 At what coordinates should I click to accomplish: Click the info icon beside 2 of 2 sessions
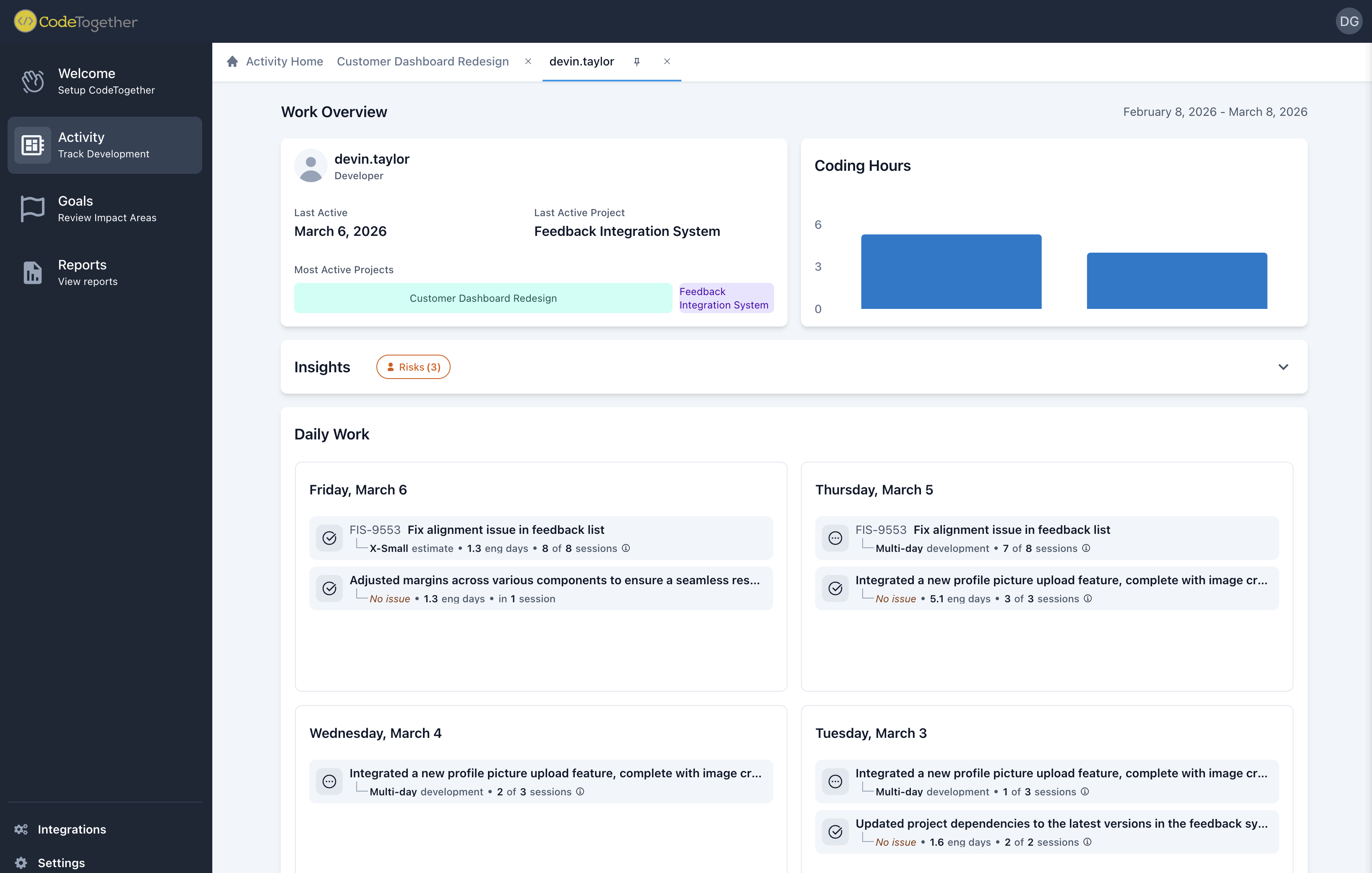(1088, 842)
